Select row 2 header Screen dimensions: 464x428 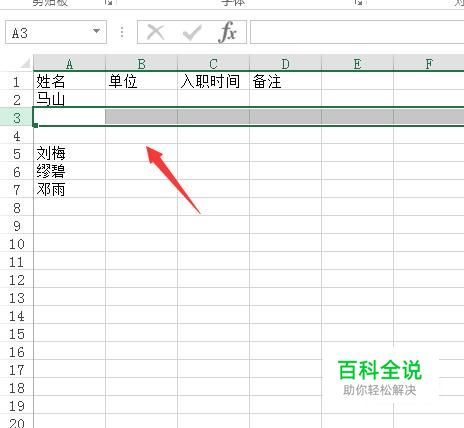point(17,99)
